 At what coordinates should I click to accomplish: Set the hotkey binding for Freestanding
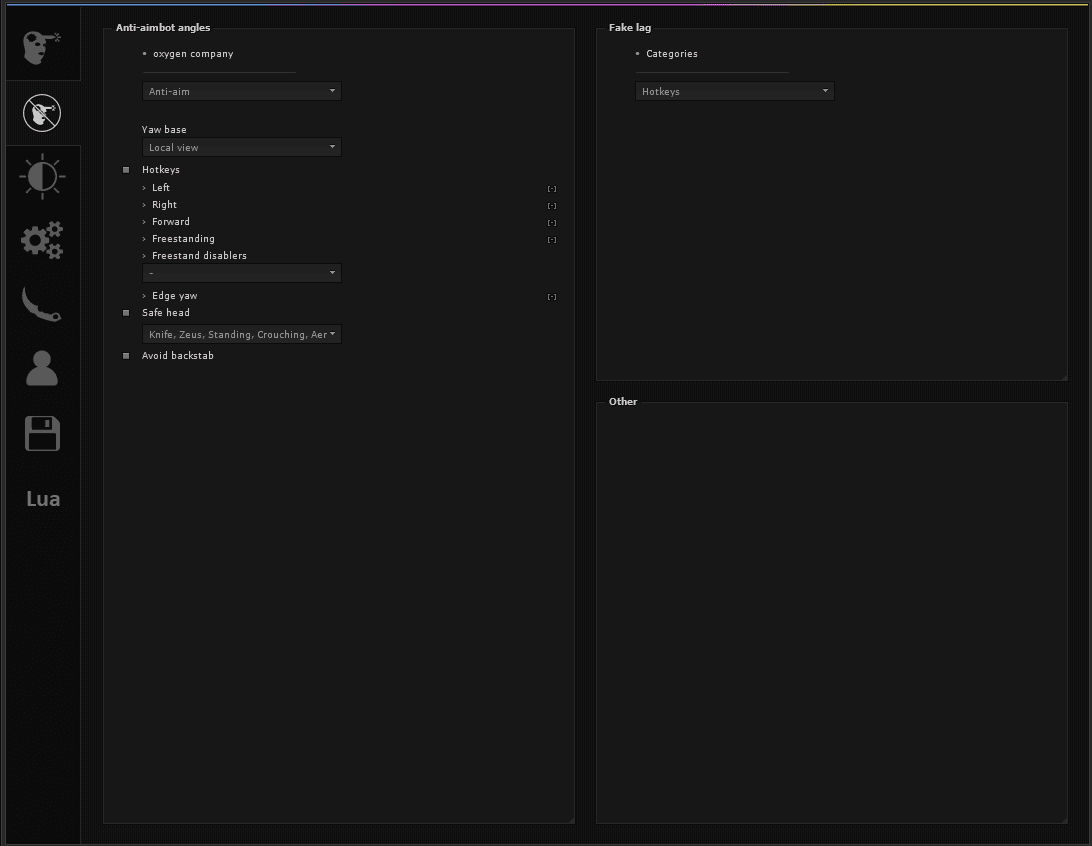[x=552, y=240]
